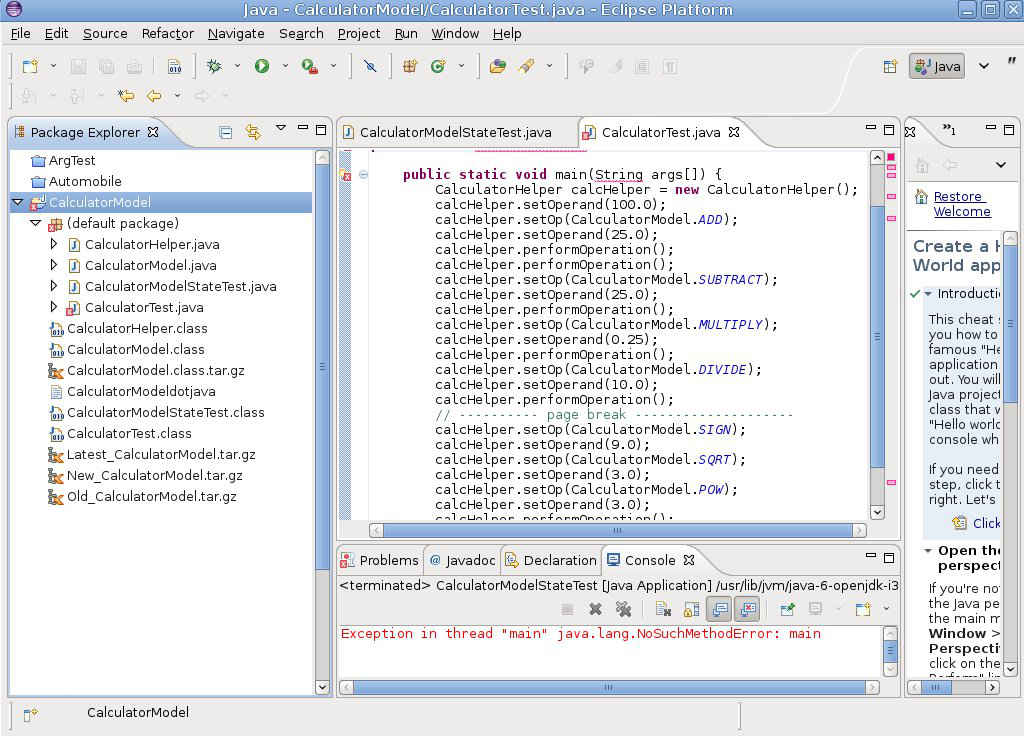This screenshot has height=736, width=1024.
Task: Collapse All in Package Explorer
Action: coord(226,133)
